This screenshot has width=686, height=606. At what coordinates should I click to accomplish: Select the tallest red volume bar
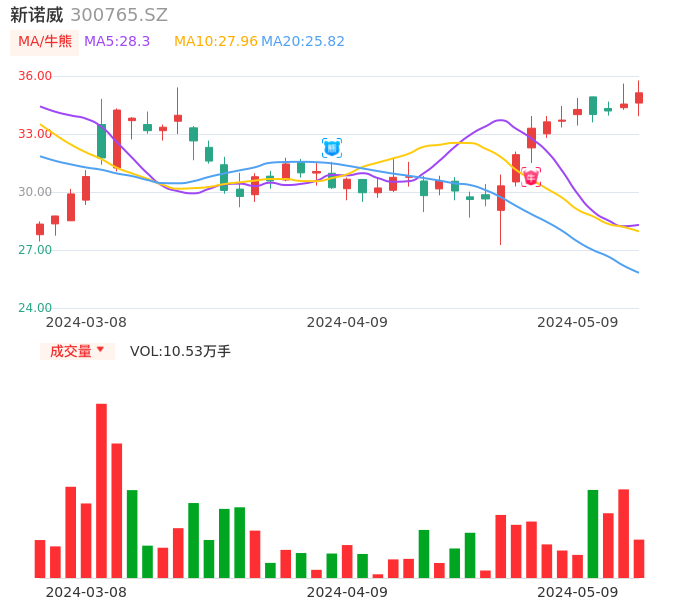[x=101, y=490]
